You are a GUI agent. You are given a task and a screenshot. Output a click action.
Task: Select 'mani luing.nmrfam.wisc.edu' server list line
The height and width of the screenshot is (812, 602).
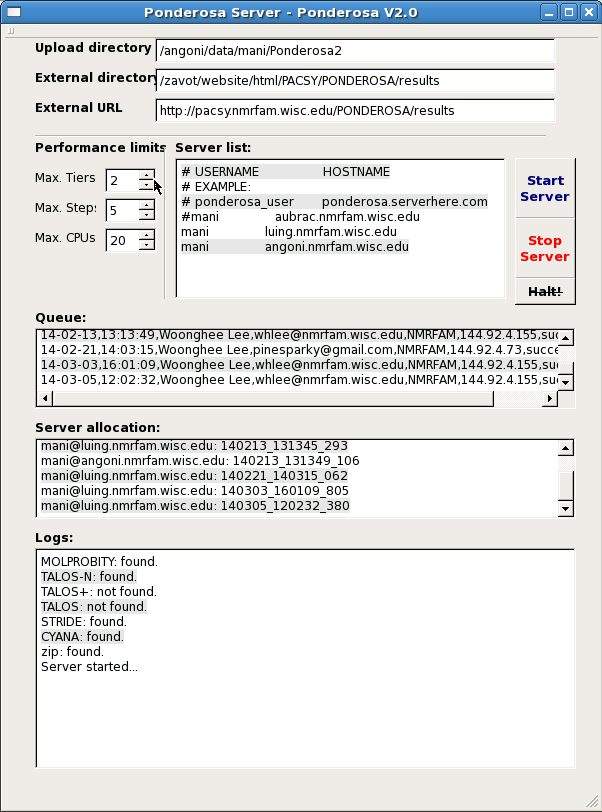(x=289, y=232)
